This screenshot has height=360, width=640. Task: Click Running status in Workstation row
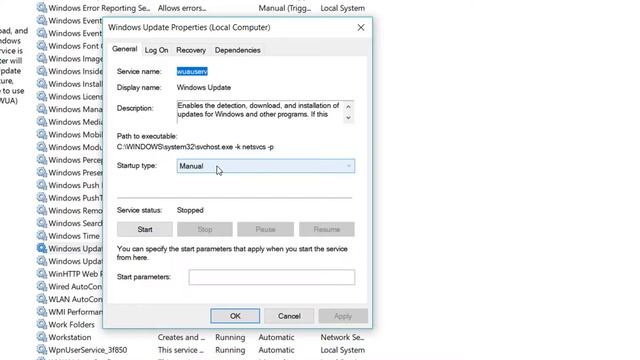(x=230, y=337)
